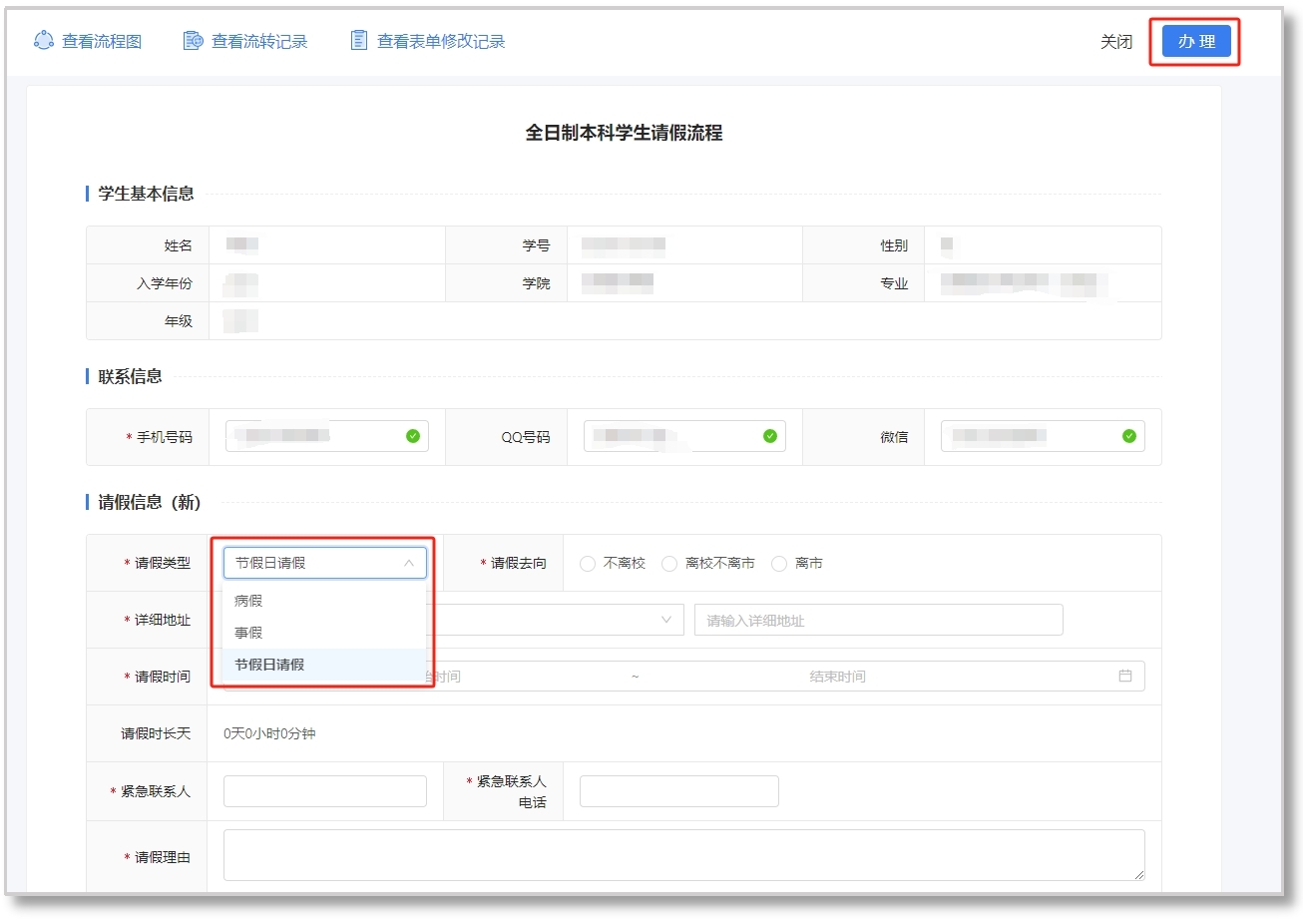The height and width of the screenshot is (924, 1303).
Task: Click the 紧急联系人电话 input field
Action: pyautogui.click(x=679, y=791)
